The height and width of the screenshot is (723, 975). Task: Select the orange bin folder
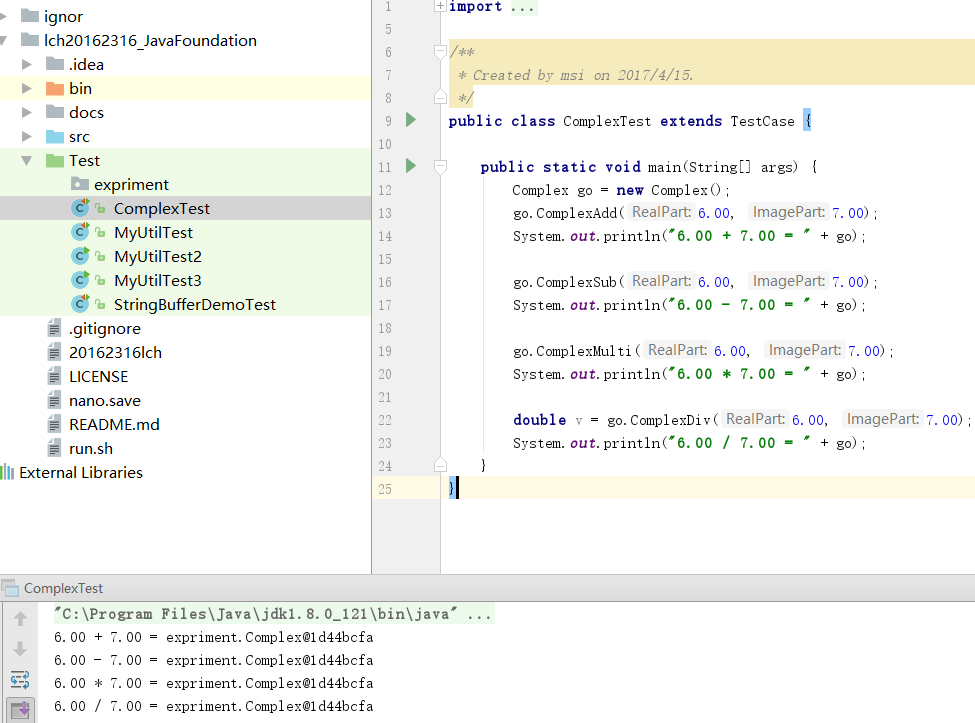pos(80,88)
